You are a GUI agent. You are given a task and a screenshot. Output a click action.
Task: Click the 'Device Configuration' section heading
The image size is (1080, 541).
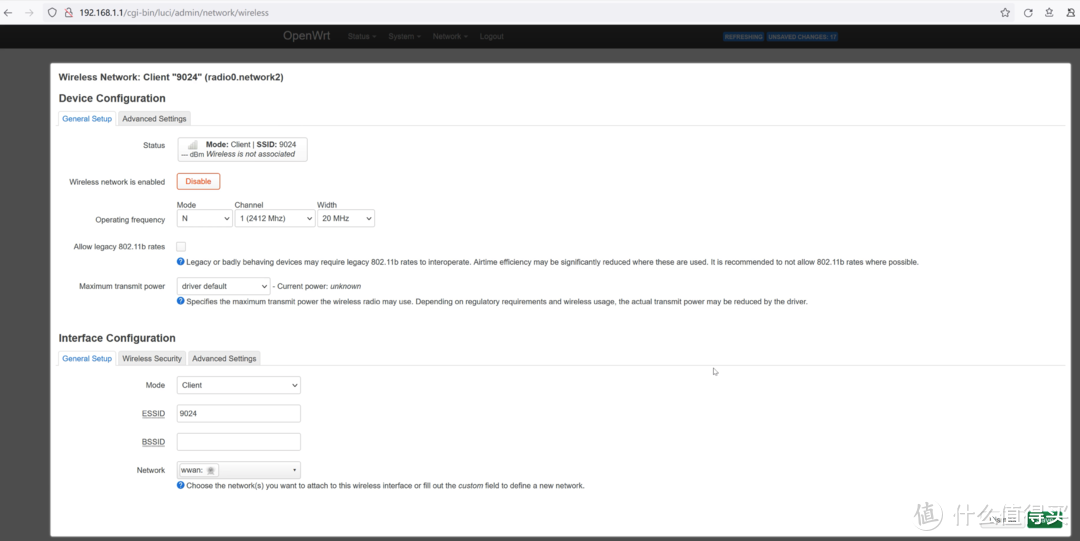coord(112,98)
